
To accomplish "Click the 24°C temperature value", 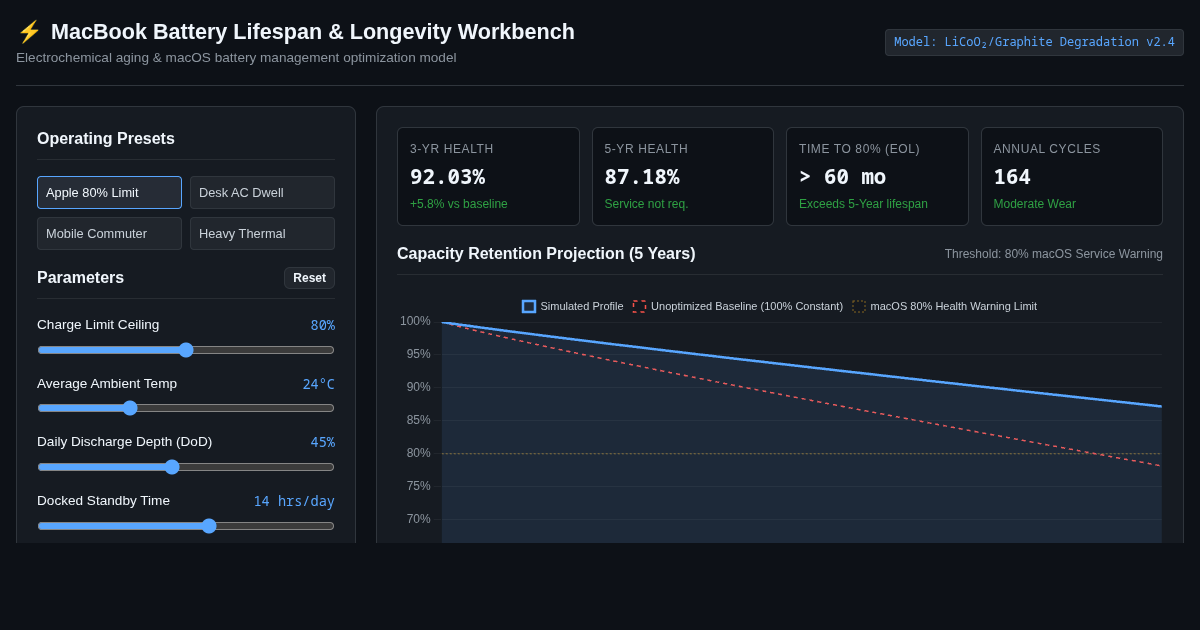I will click(319, 384).
